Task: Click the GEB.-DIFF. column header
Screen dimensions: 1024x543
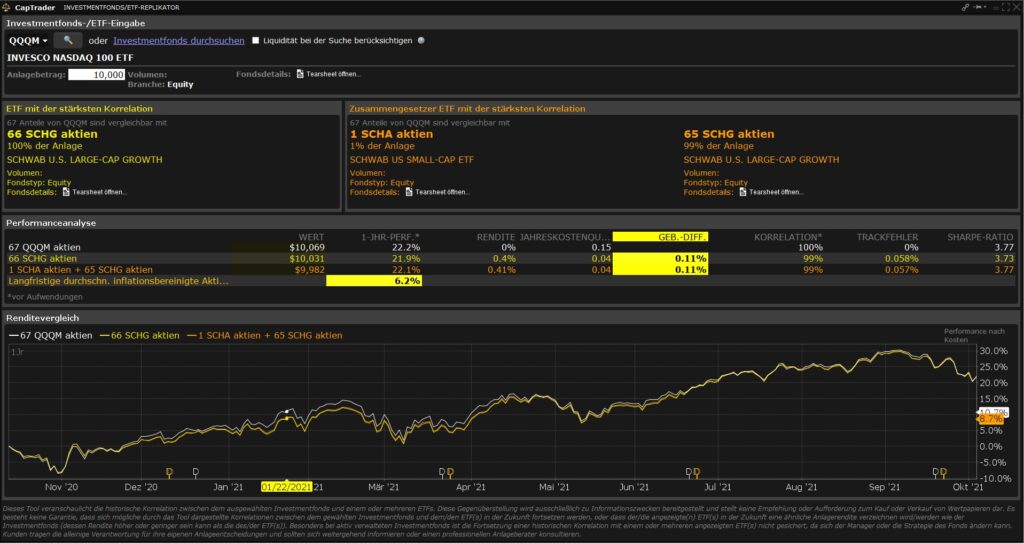Action: 660,237
